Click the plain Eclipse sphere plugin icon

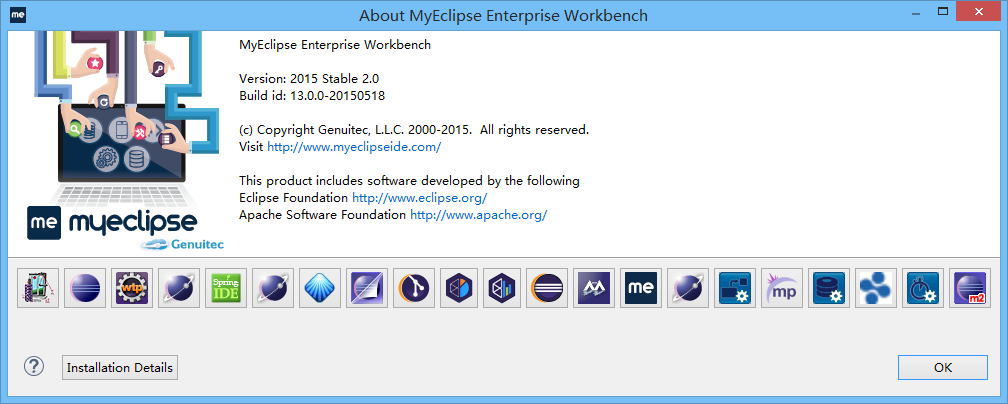[85, 288]
